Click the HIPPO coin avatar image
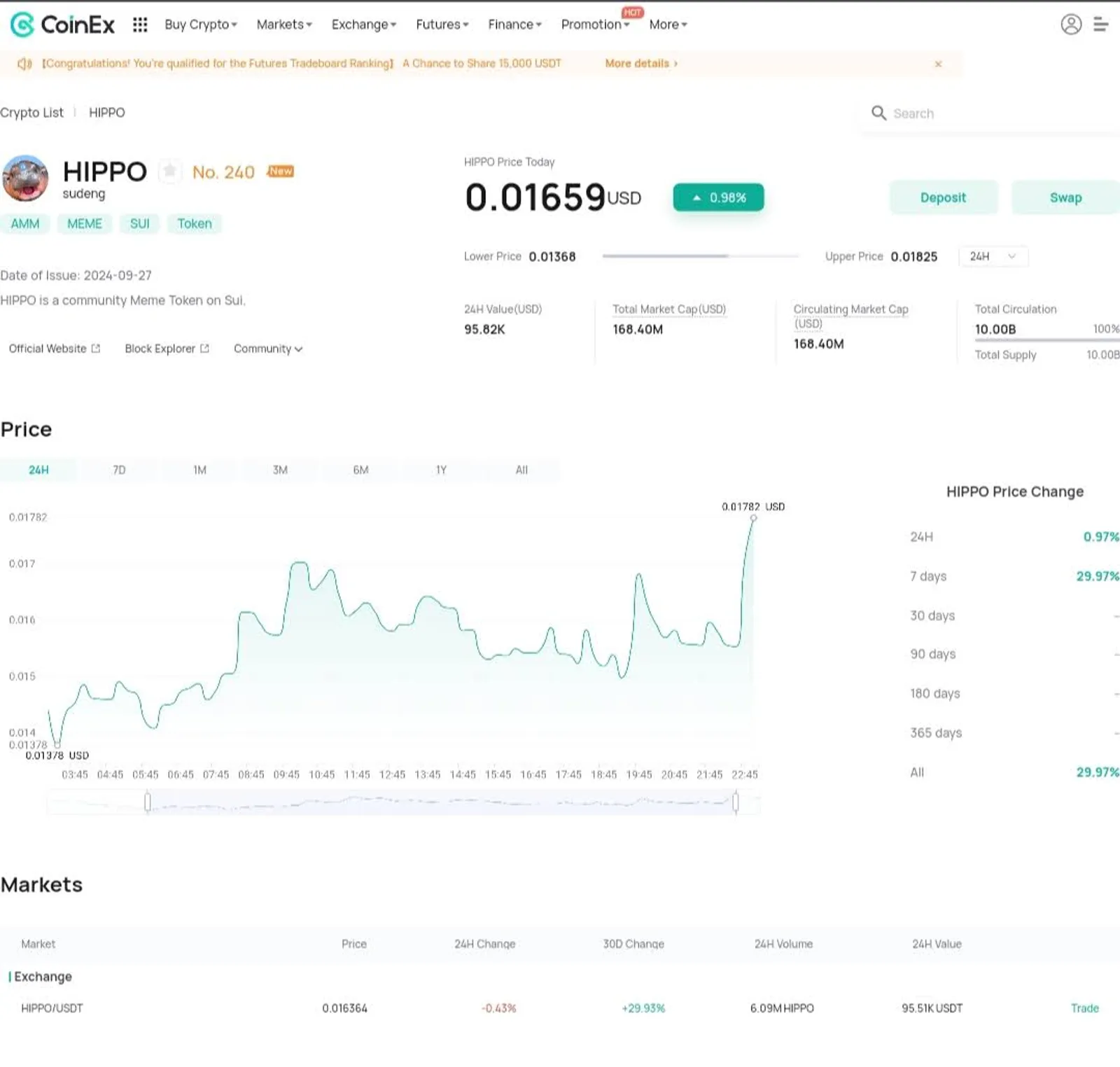 coord(25,178)
